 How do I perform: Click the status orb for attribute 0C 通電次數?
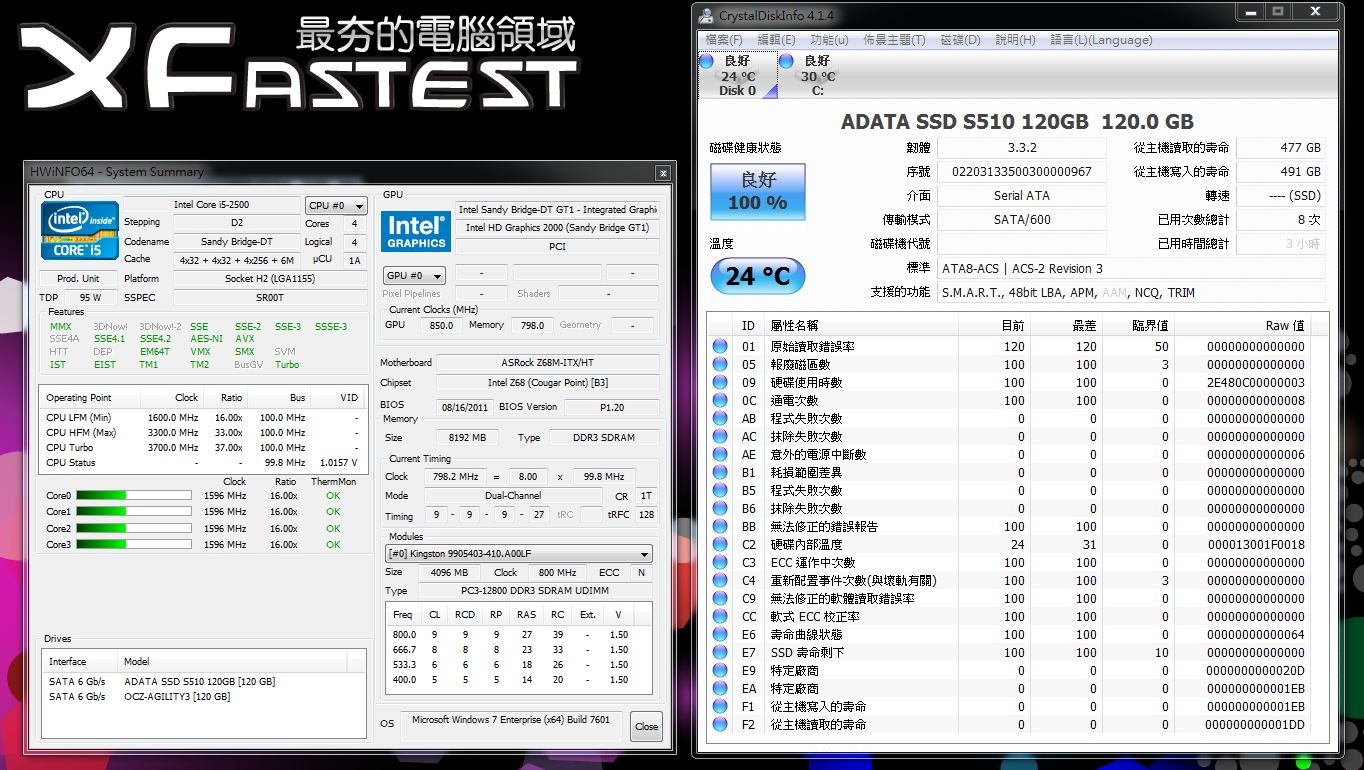[720, 401]
